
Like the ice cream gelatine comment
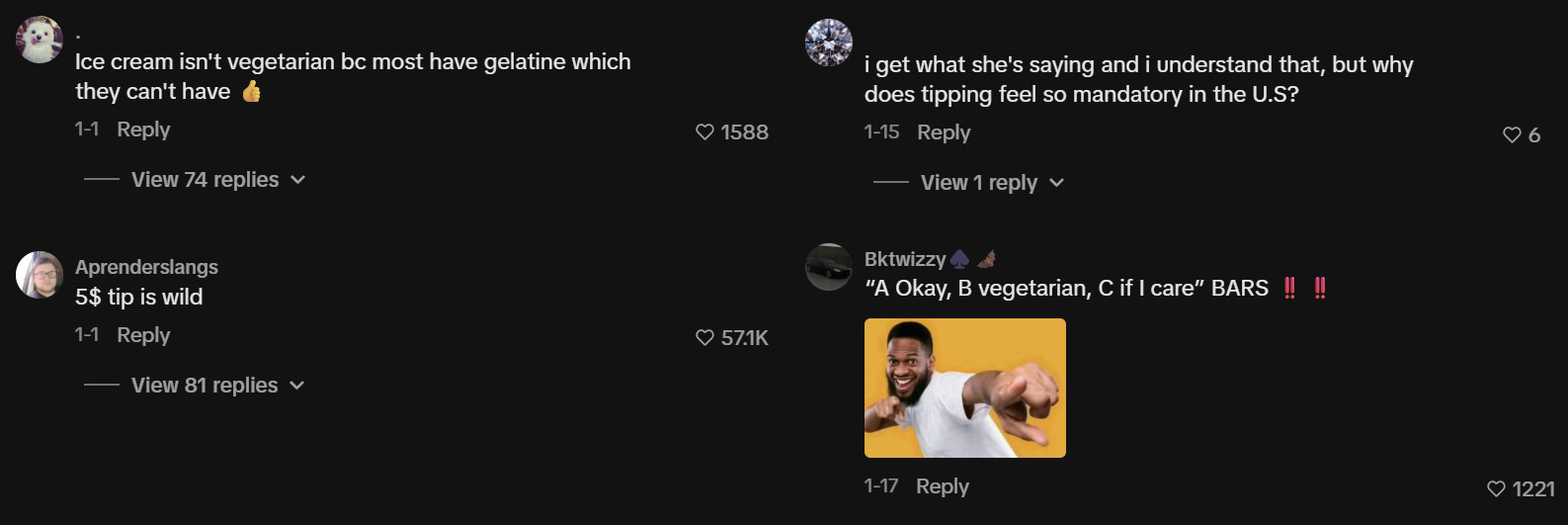coord(704,132)
